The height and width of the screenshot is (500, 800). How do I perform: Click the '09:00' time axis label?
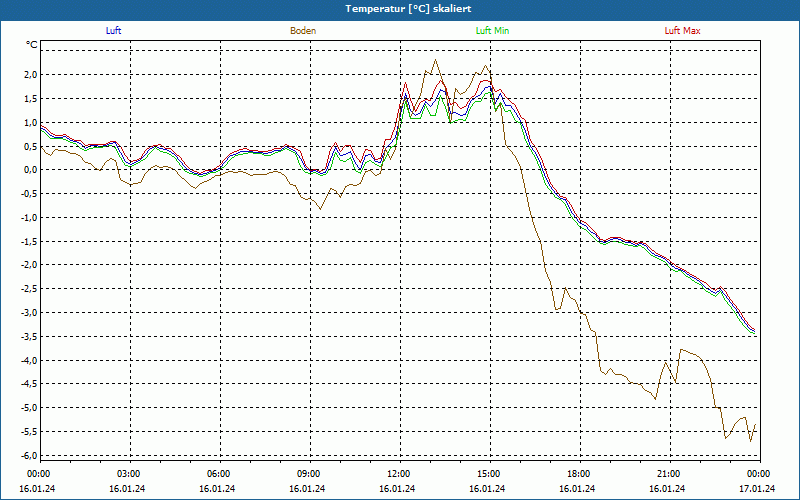[x=308, y=474]
